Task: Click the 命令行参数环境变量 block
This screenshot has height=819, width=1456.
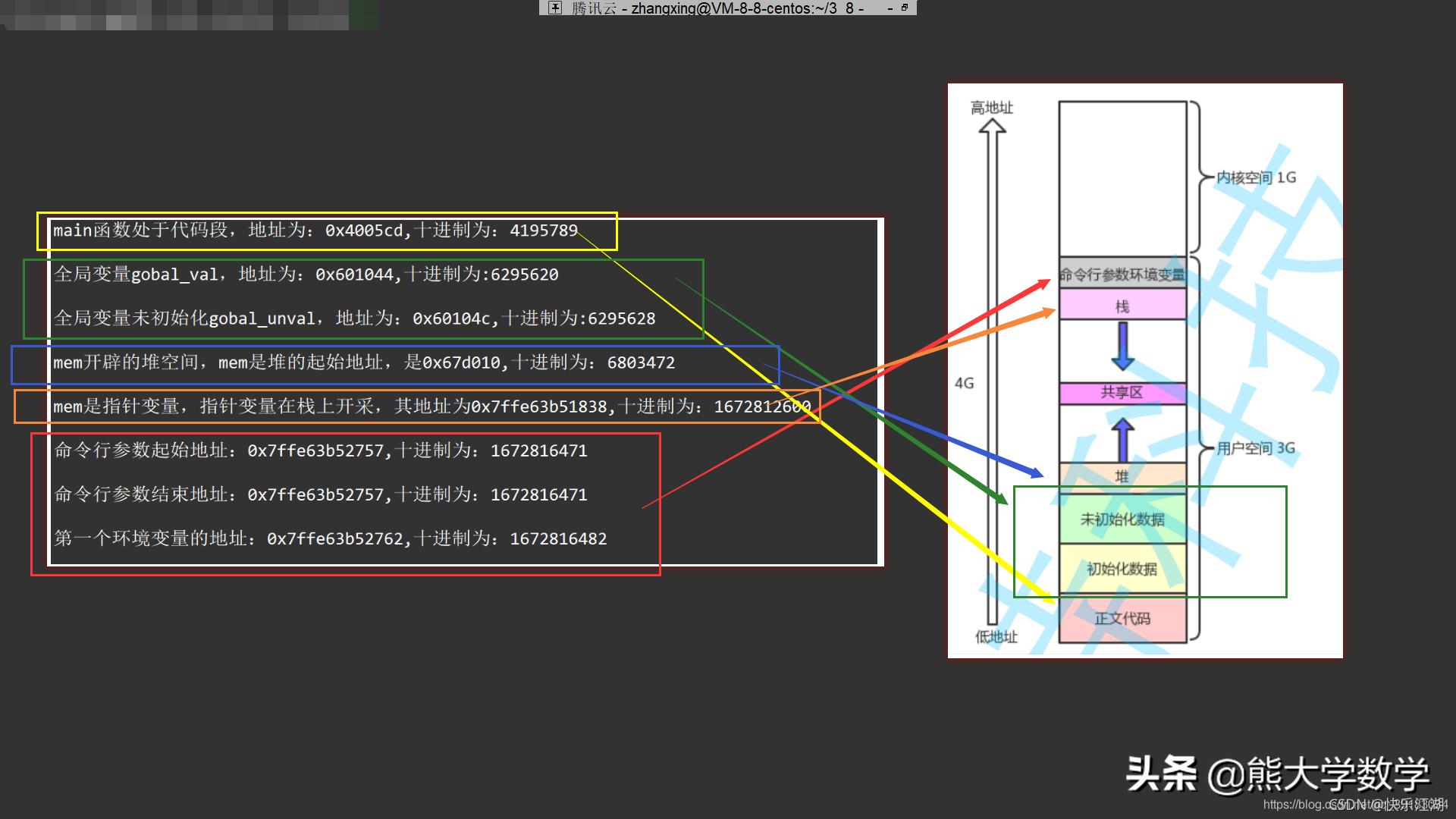Action: 1122,275
